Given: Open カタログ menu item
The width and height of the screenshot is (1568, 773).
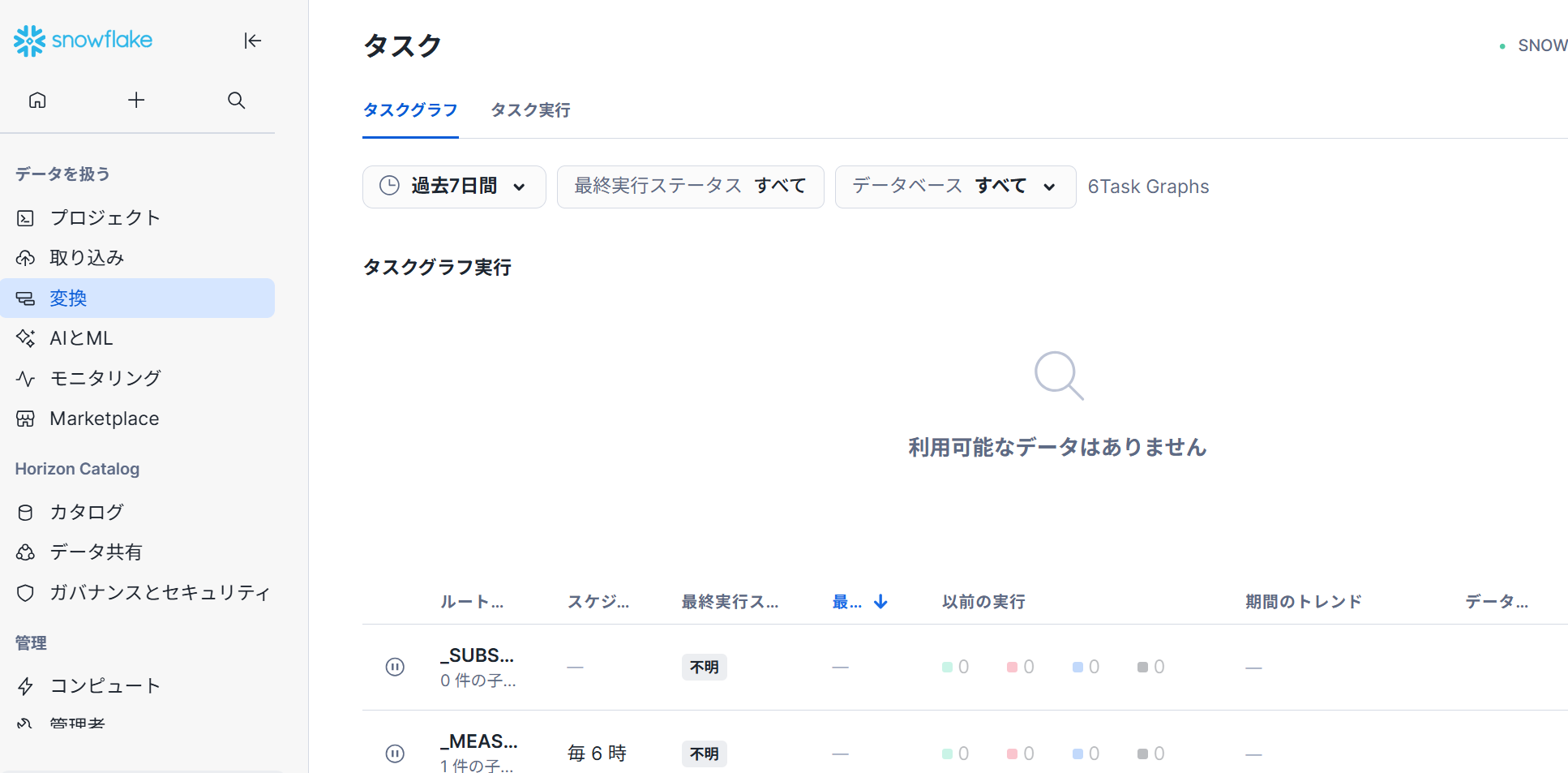Looking at the screenshot, I should (x=137, y=512).
